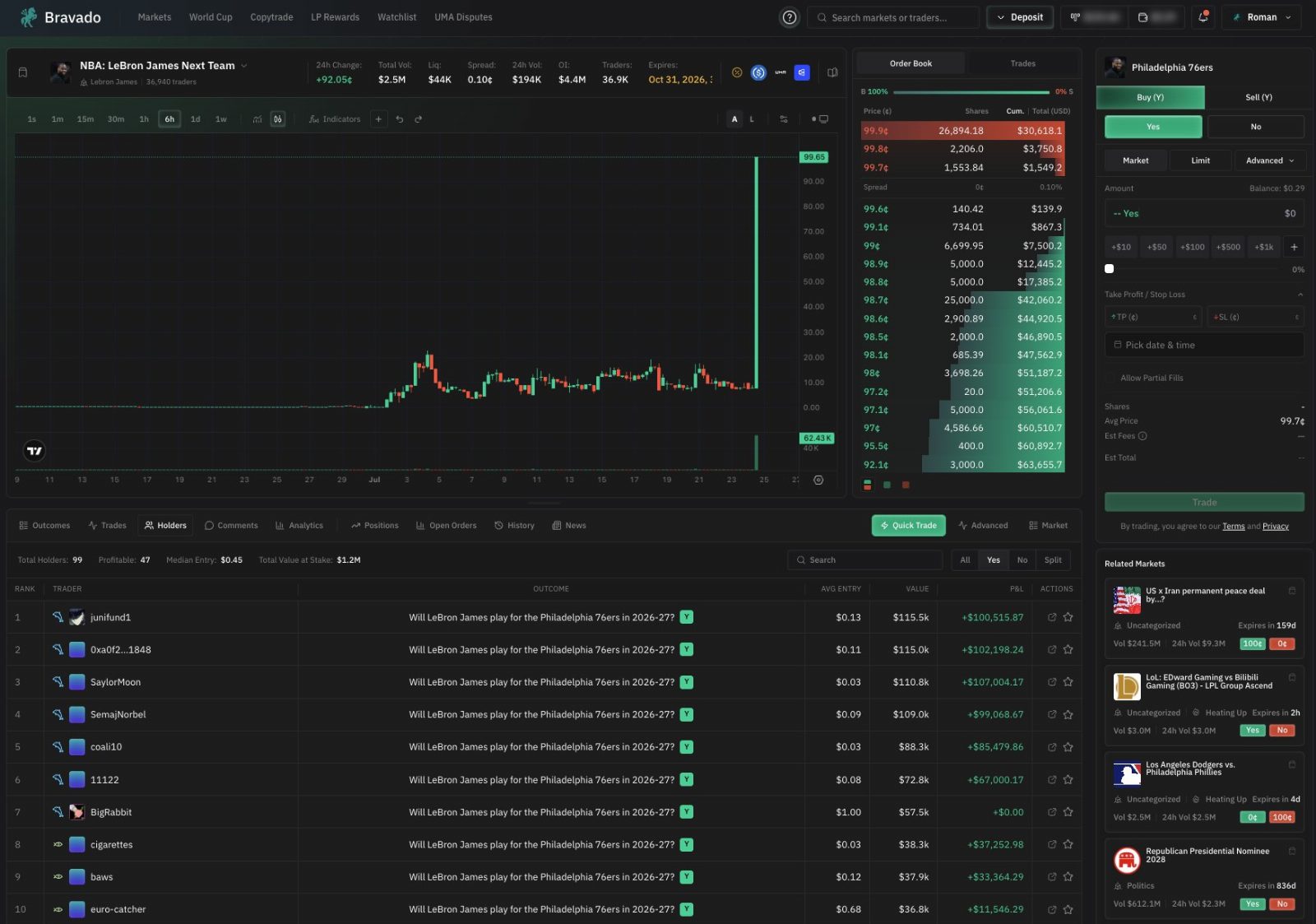The width and height of the screenshot is (1316, 924).
Task: Open the Deposit dropdown
Action: 1020,17
